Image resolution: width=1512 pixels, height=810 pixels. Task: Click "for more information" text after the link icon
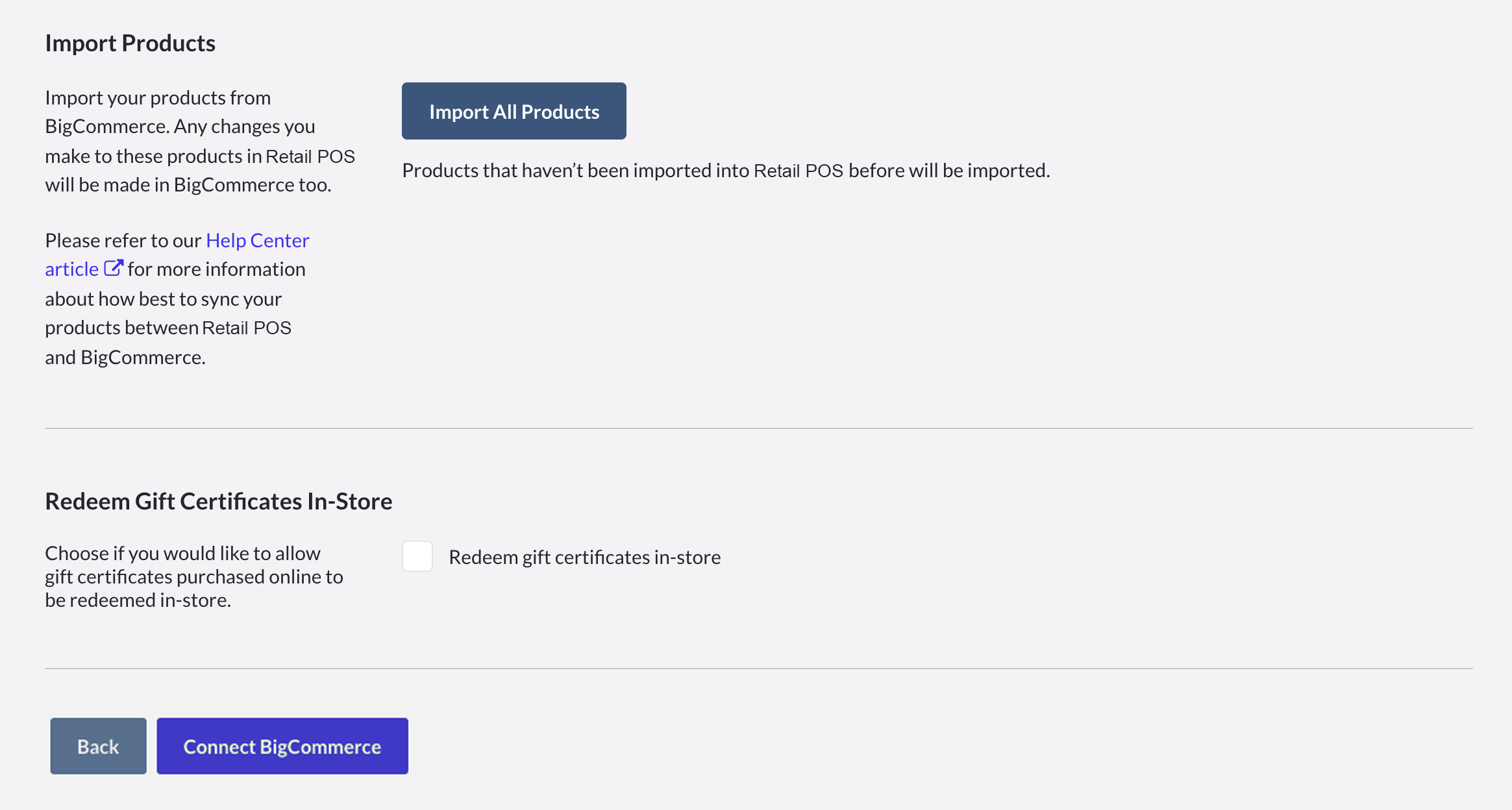216,269
